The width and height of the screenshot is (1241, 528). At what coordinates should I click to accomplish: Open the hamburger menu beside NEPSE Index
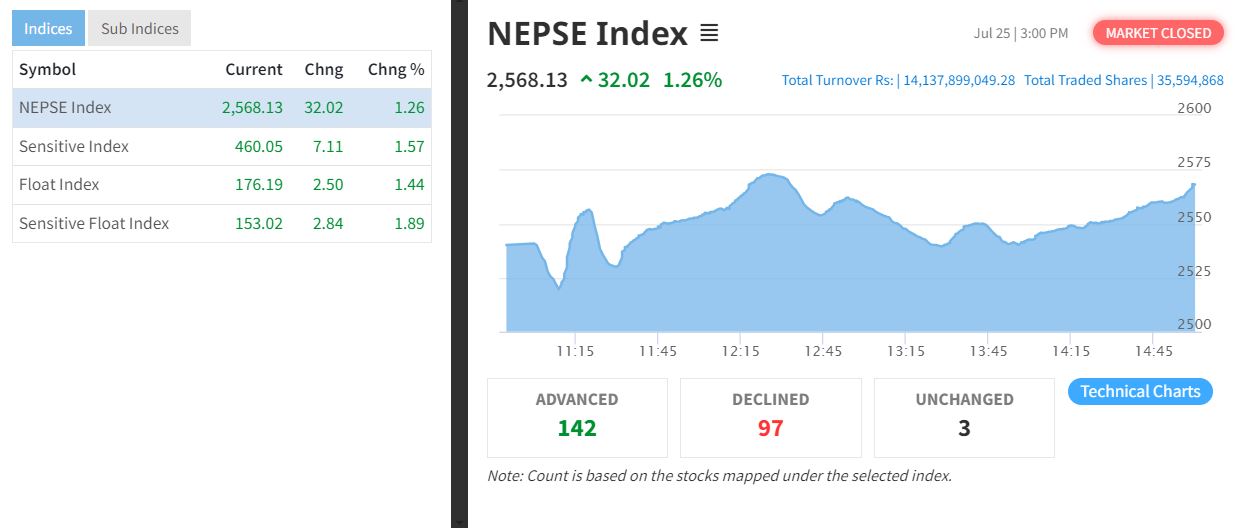(x=709, y=33)
